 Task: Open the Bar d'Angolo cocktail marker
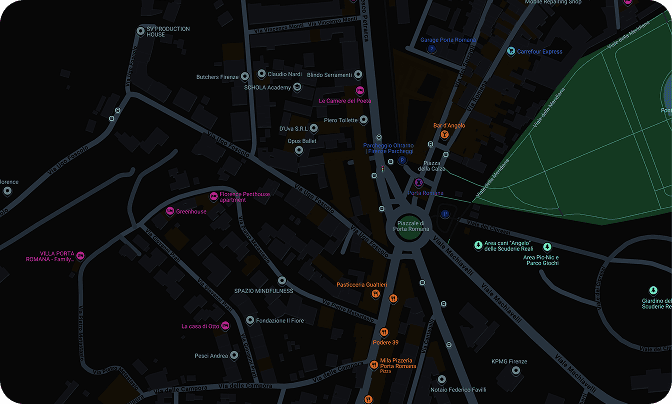(x=444, y=135)
